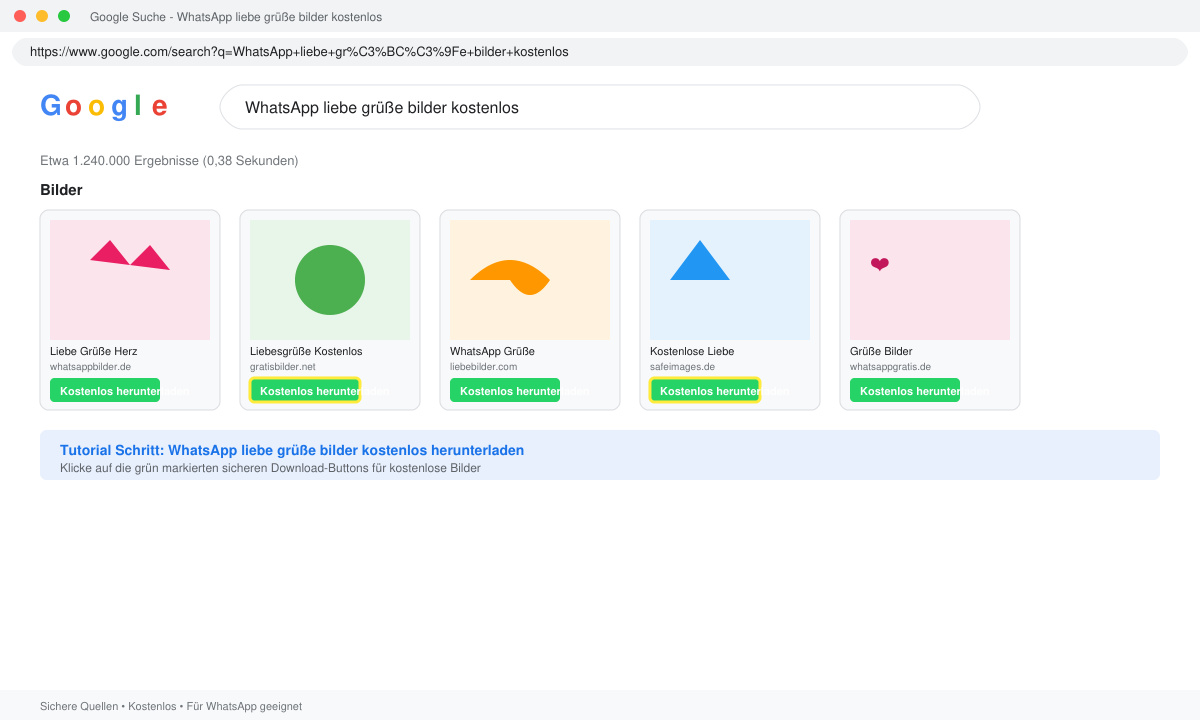This screenshot has width=1200, height=720.
Task: Click the red close window button
Action: 20,16
